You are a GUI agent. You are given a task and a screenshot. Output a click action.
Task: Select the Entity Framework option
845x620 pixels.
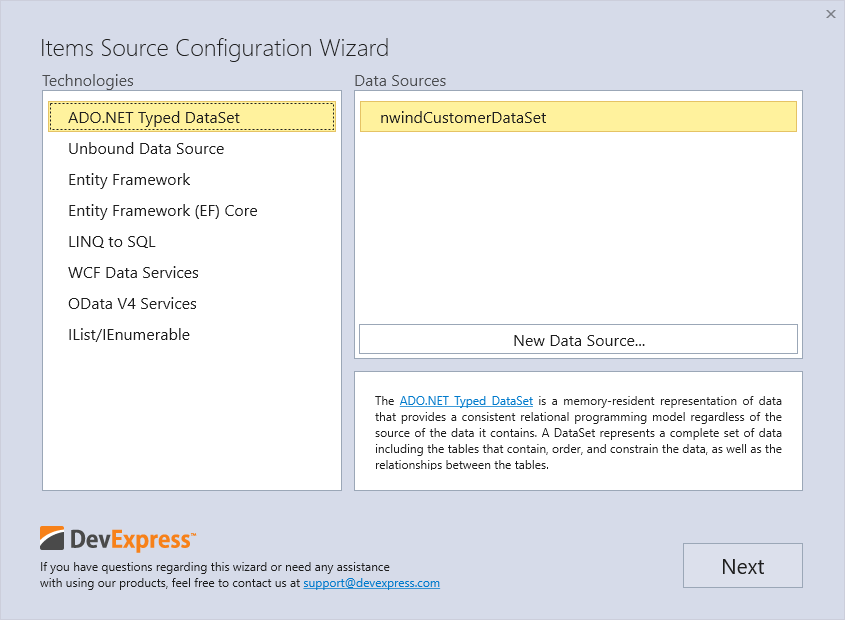pos(192,180)
